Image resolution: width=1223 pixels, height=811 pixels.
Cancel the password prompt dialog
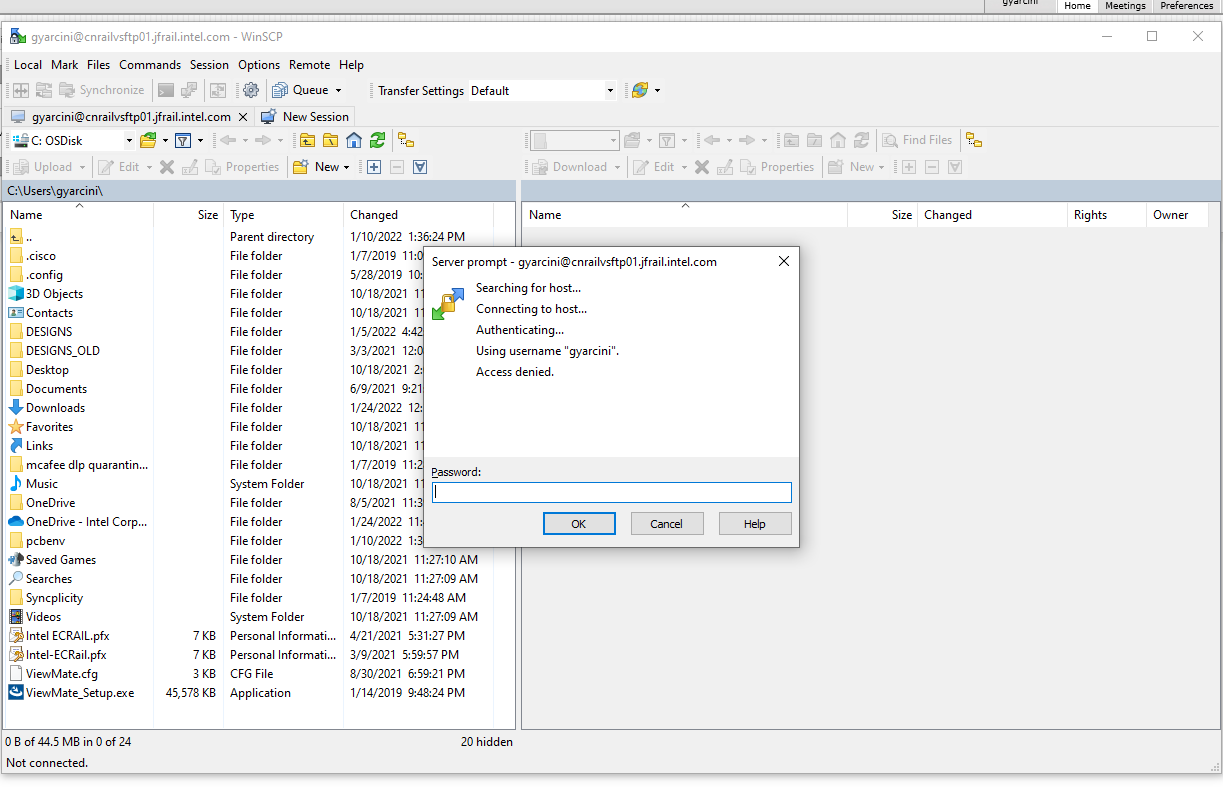[x=667, y=524]
